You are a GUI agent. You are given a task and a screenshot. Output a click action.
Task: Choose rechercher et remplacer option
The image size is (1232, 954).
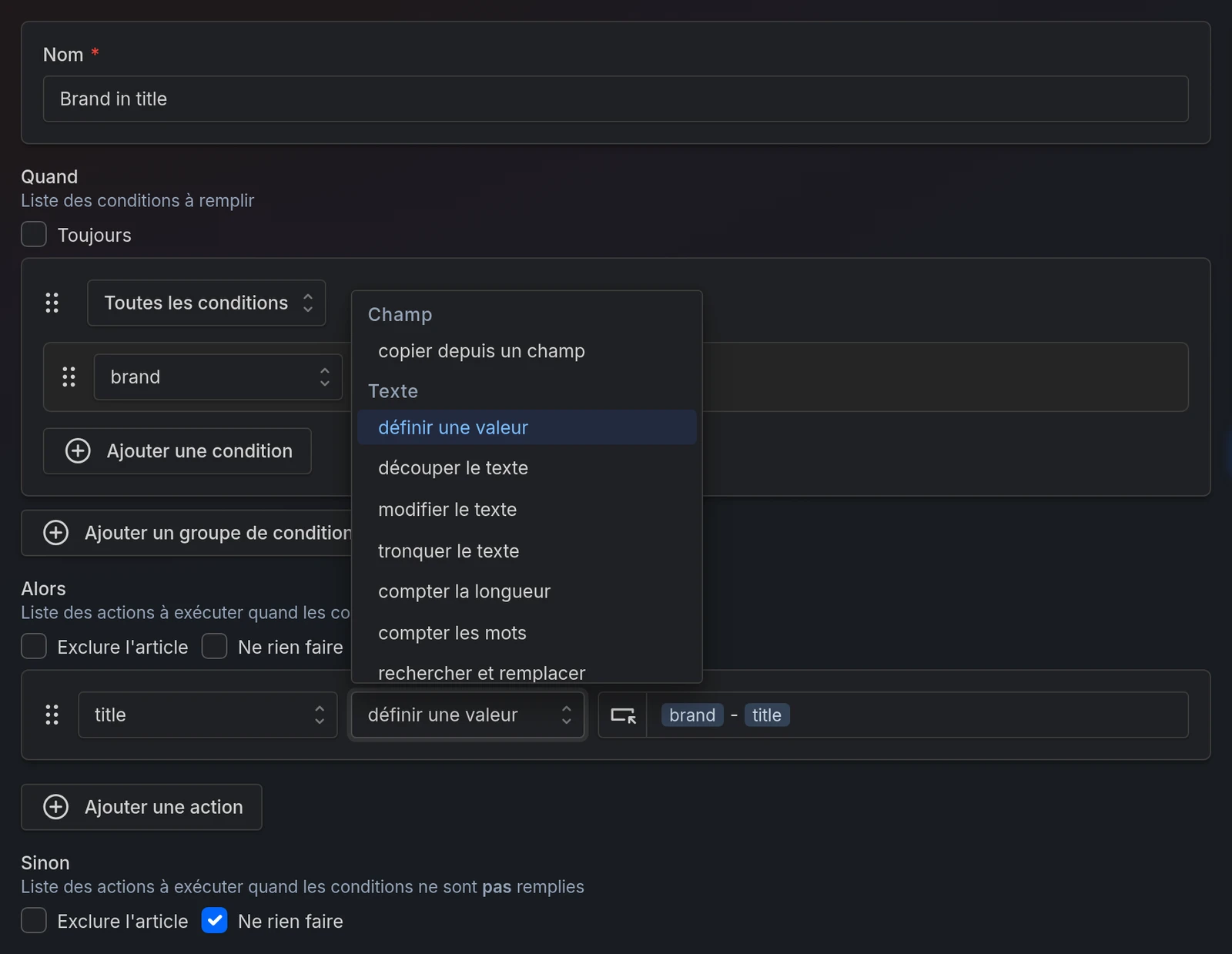coord(527,671)
